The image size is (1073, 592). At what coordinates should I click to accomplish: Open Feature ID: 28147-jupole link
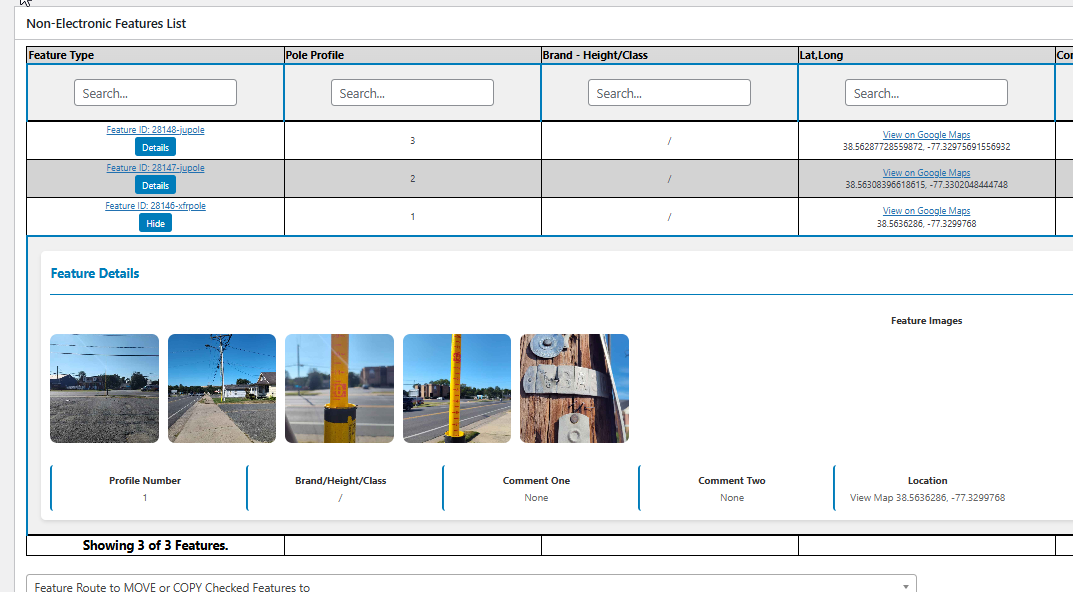click(155, 168)
